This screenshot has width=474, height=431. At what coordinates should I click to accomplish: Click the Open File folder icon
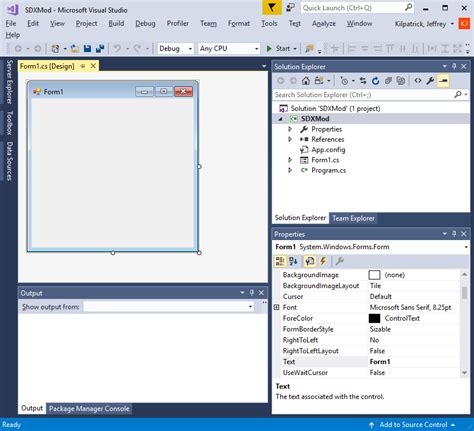pos(75,49)
